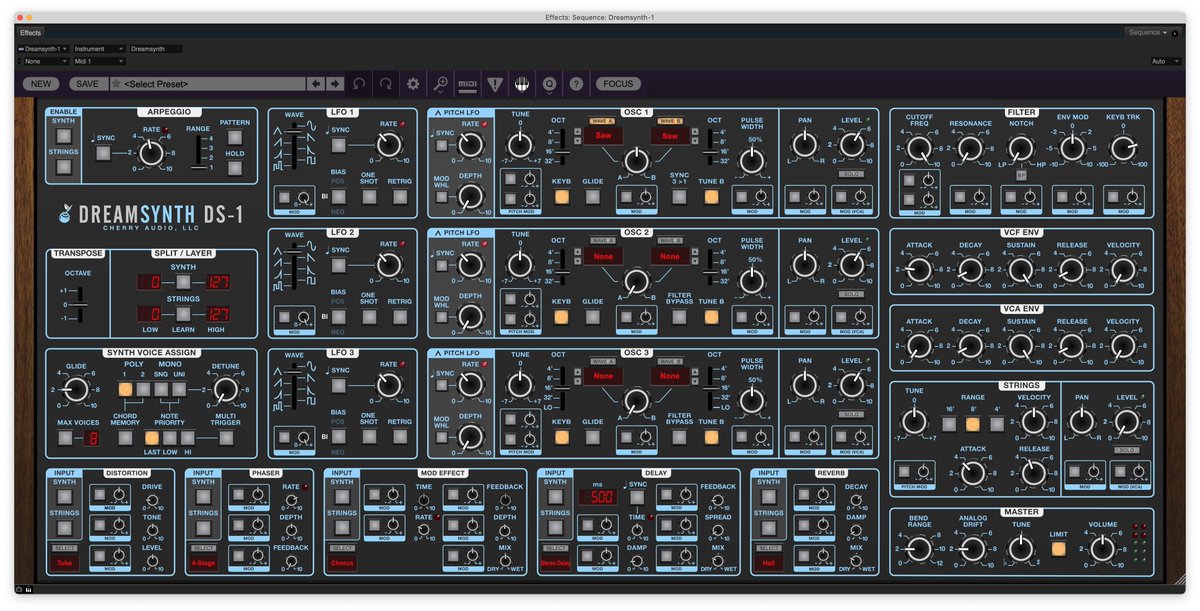Click the SAVE preset button
The width and height of the screenshot is (1200, 611).
coord(87,84)
